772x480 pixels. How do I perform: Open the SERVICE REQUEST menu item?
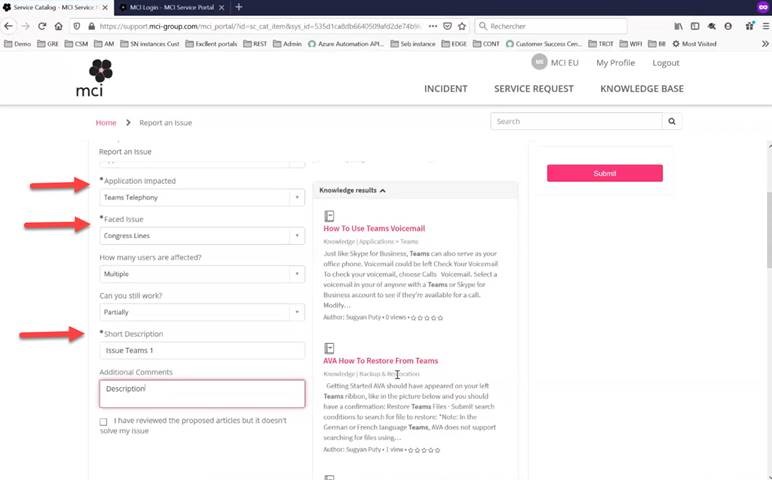534,89
